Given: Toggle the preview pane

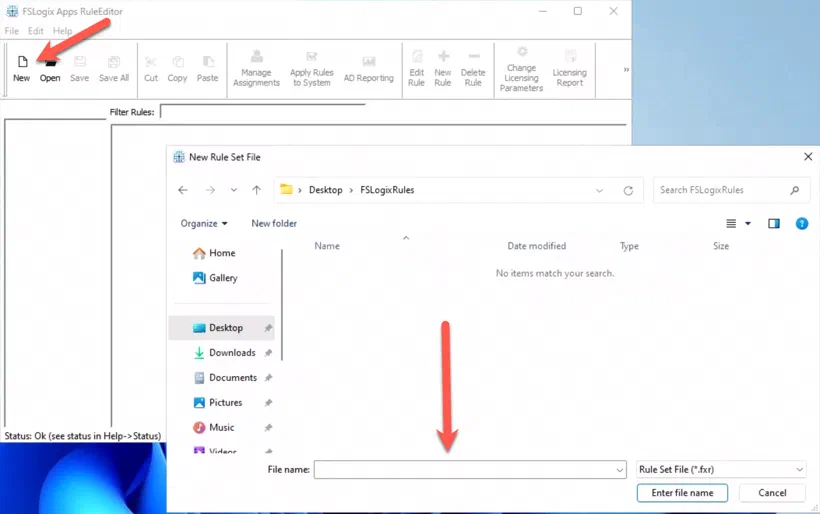Looking at the screenshot, I should click(774, 224).
